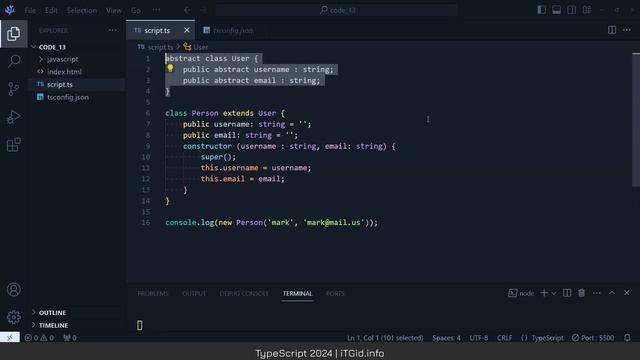The height and width of the screenshot is (360, 640).
Task: Go back using the left arrow
Action: pos(187,10)
